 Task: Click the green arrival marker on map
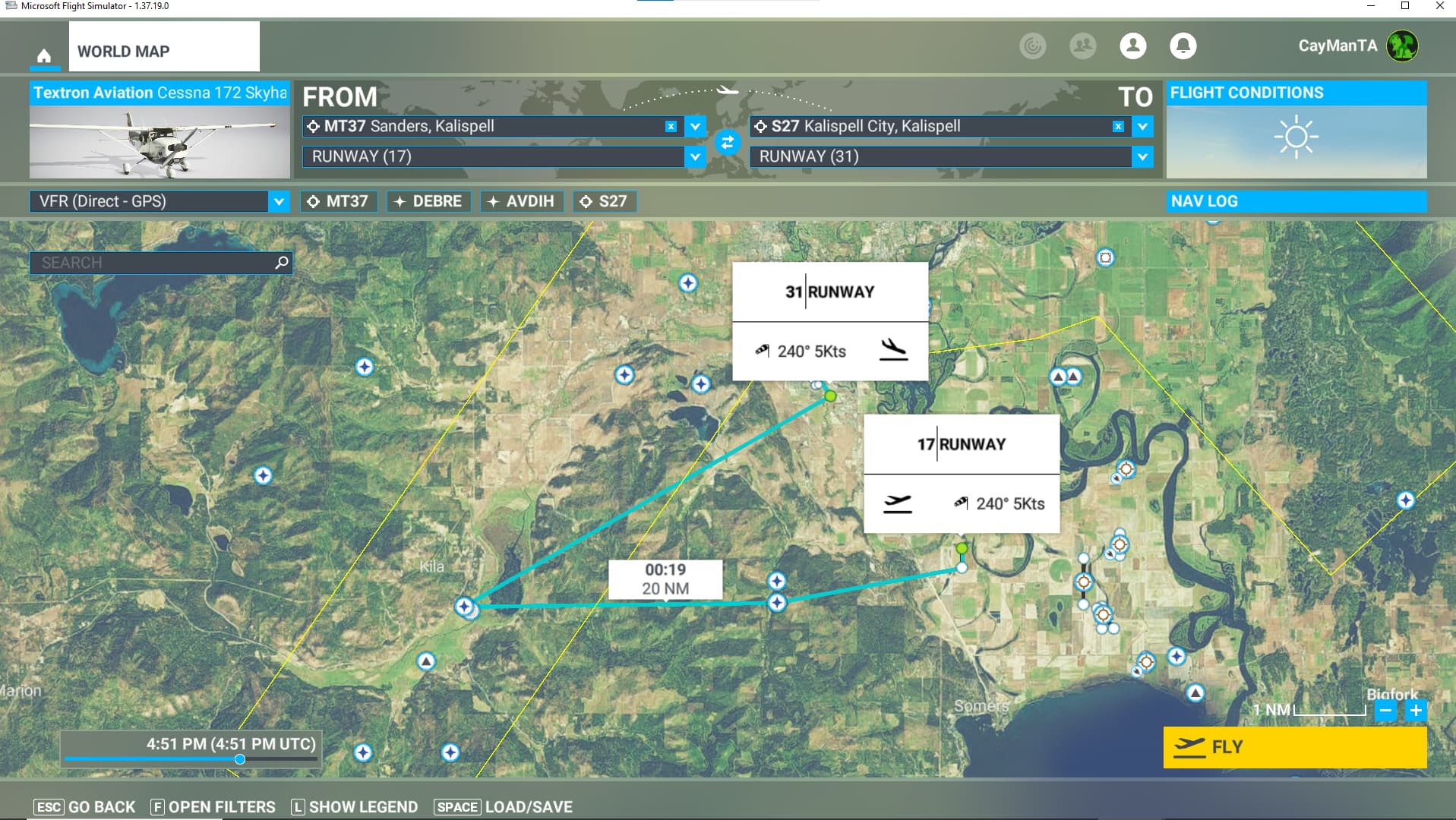pyautogui.click(x=830, y=396)
